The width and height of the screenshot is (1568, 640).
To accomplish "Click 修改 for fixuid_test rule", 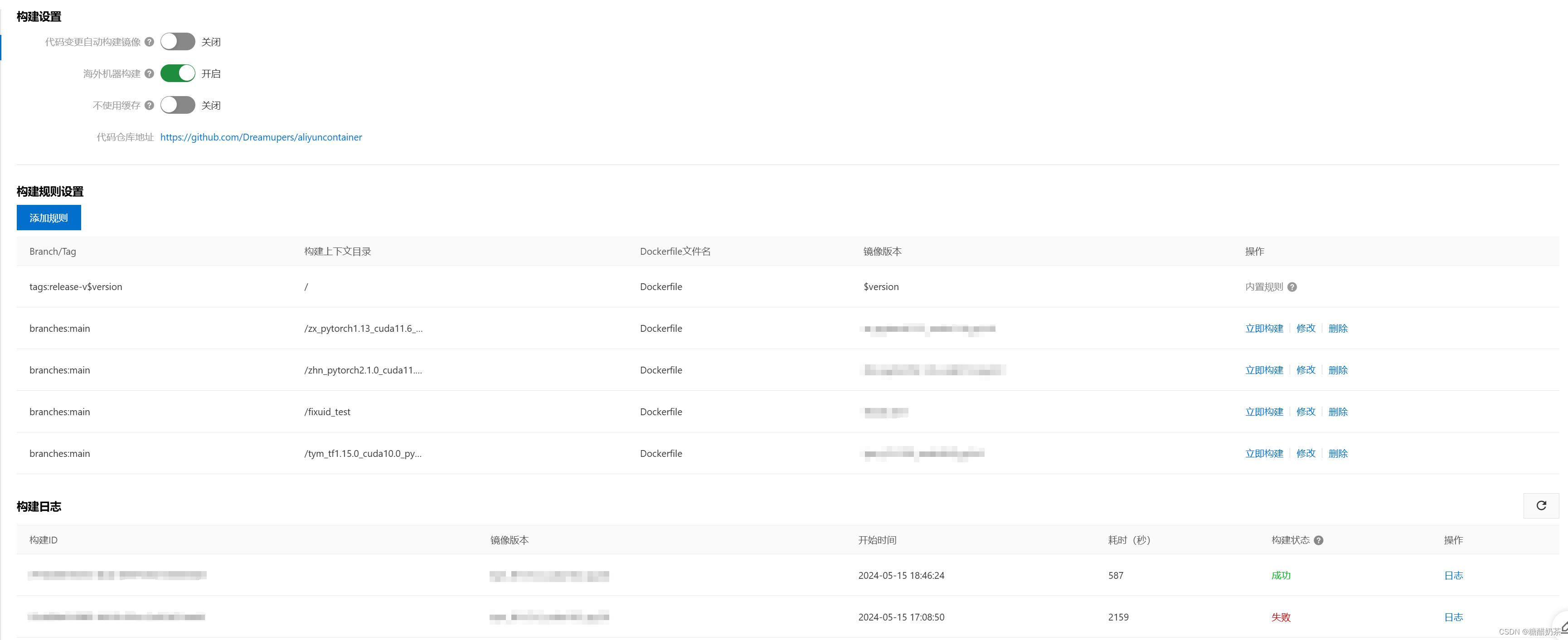I will point(1306,412).
